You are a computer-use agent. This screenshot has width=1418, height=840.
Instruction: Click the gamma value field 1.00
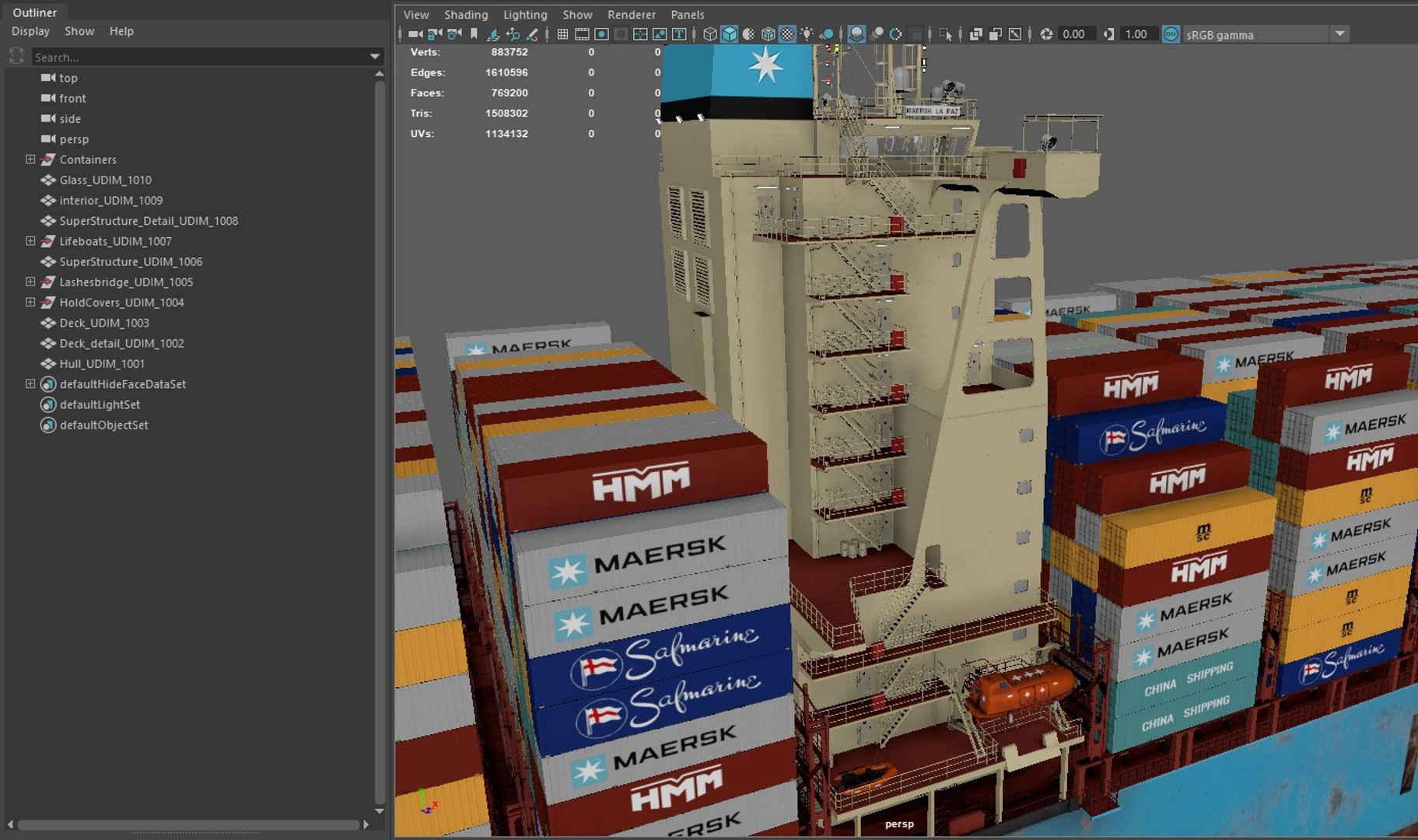click(1139, 34)
